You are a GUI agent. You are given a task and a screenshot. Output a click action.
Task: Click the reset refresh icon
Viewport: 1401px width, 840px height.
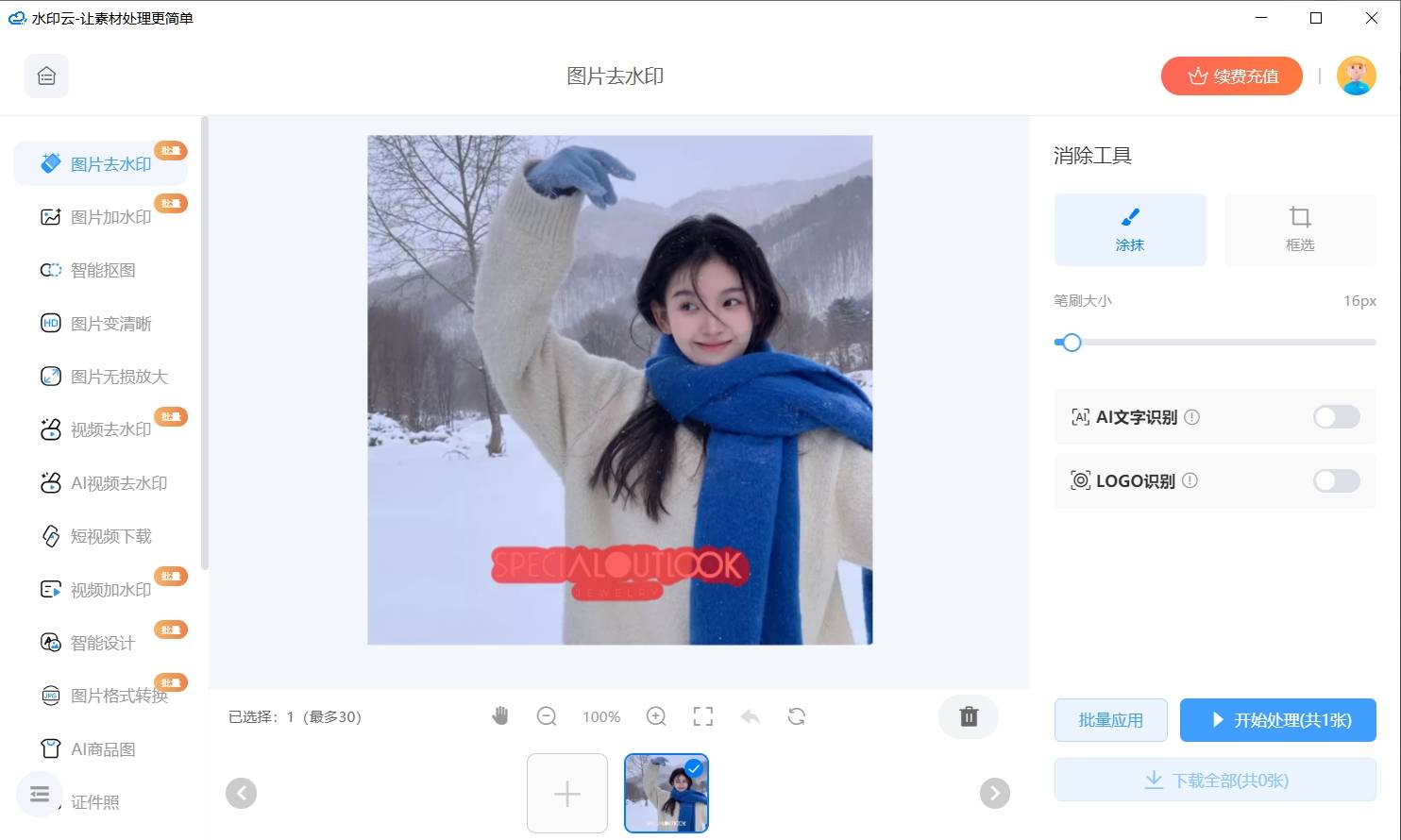click(x=797, y=716)
